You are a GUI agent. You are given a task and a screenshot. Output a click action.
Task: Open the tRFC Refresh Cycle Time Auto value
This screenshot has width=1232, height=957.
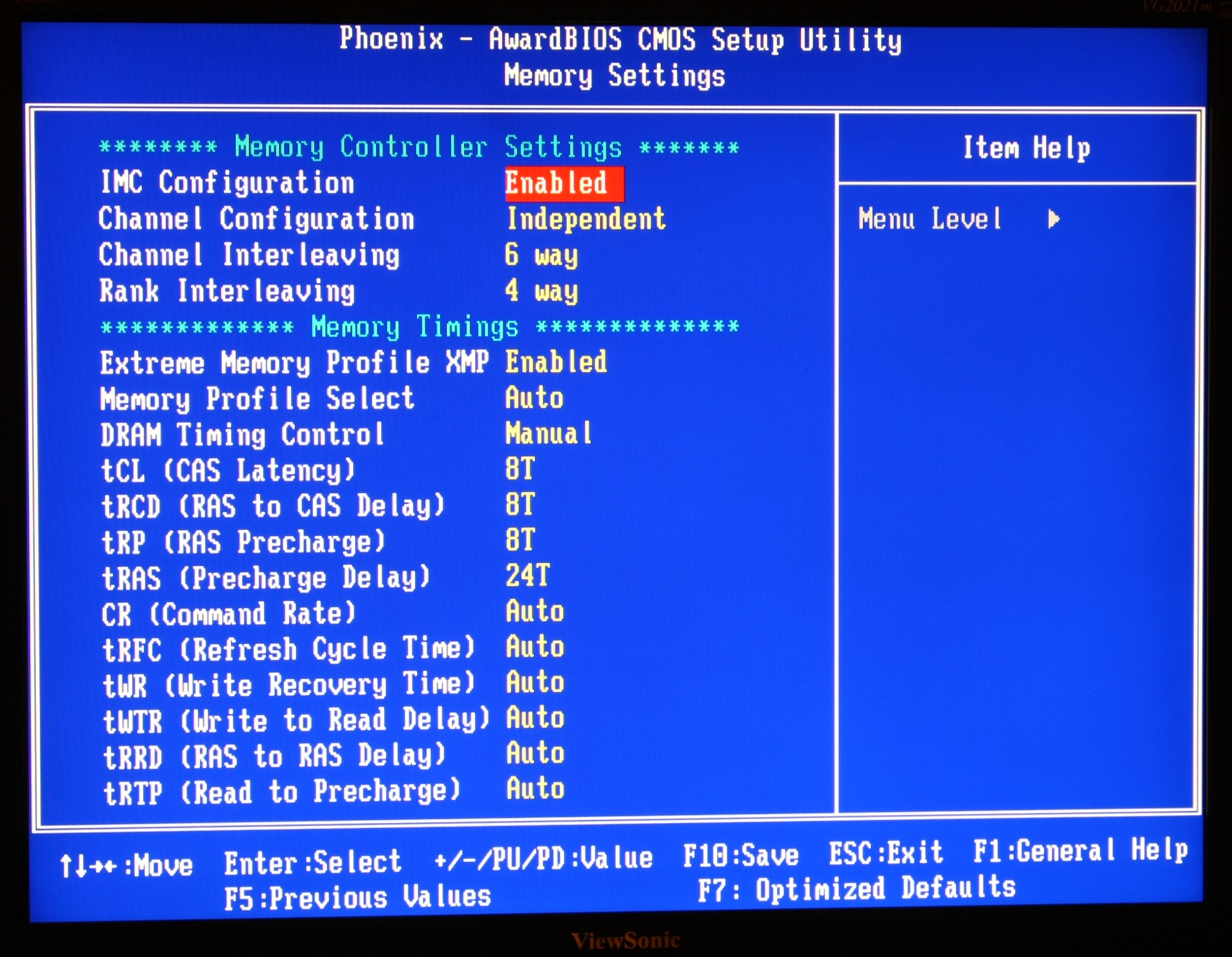535,647
